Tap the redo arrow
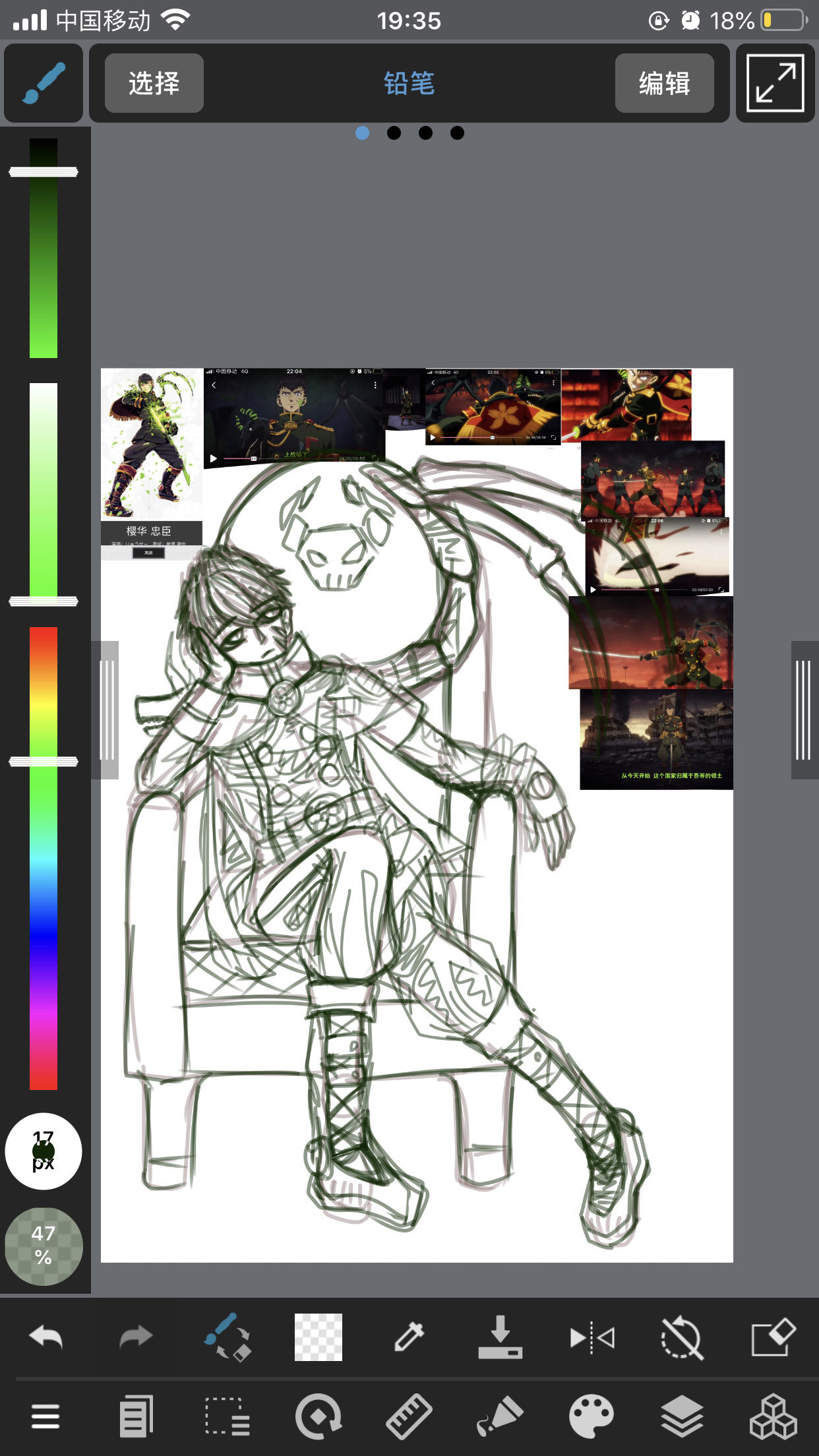 136,1337
